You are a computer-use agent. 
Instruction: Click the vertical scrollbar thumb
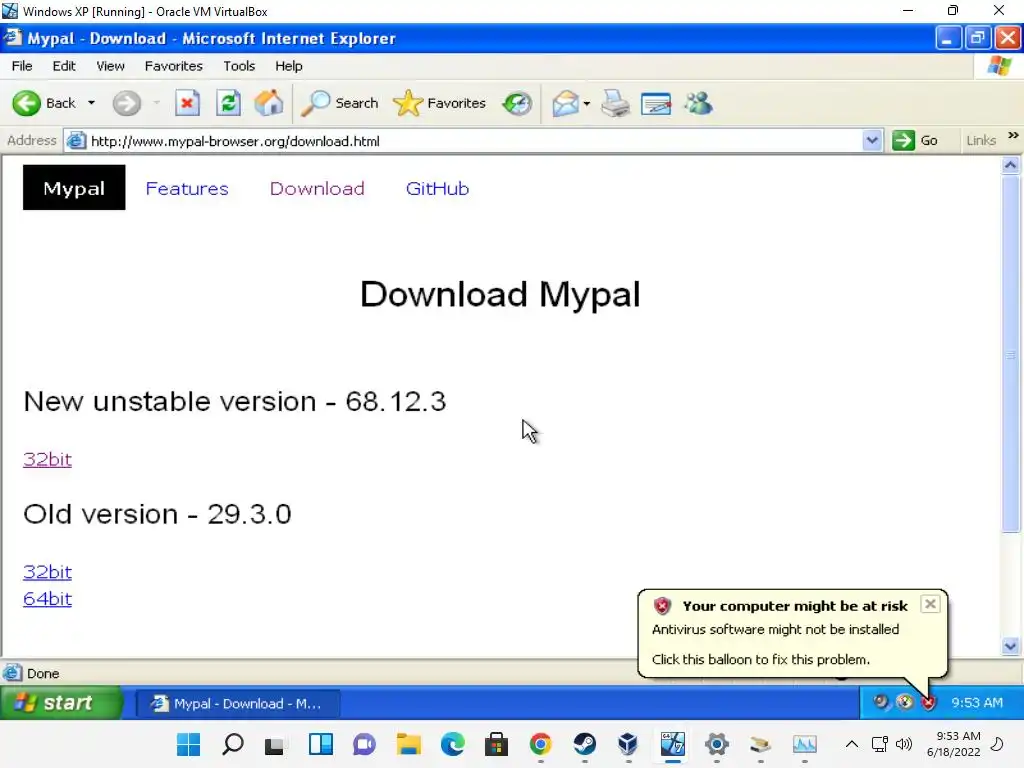point(1010,354)
